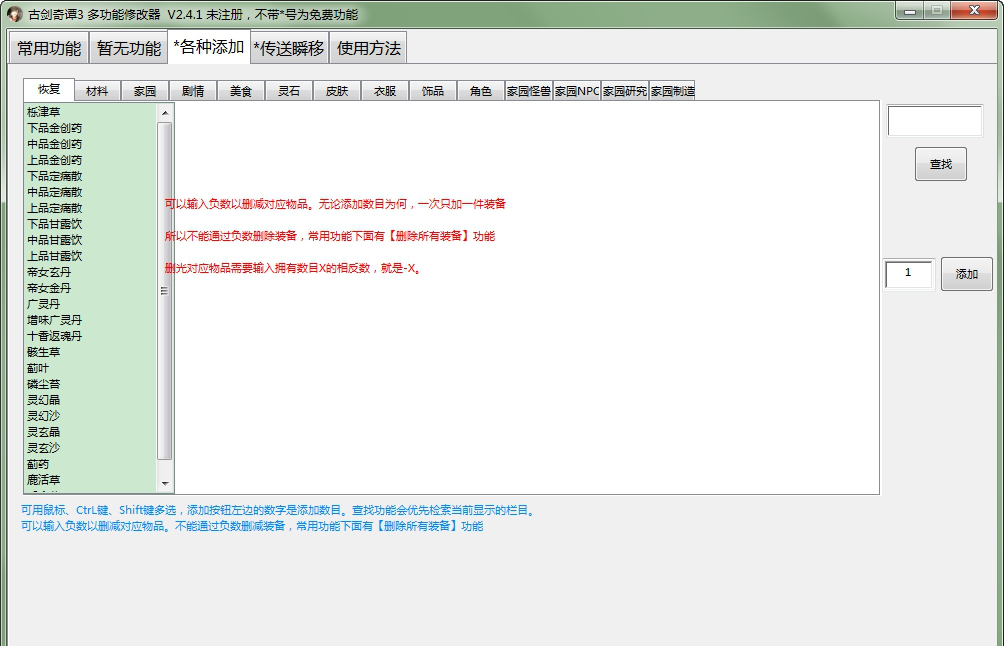Switch to the 常用功能 main tab
The image size is (1004, 671).
tap(49, 48)
